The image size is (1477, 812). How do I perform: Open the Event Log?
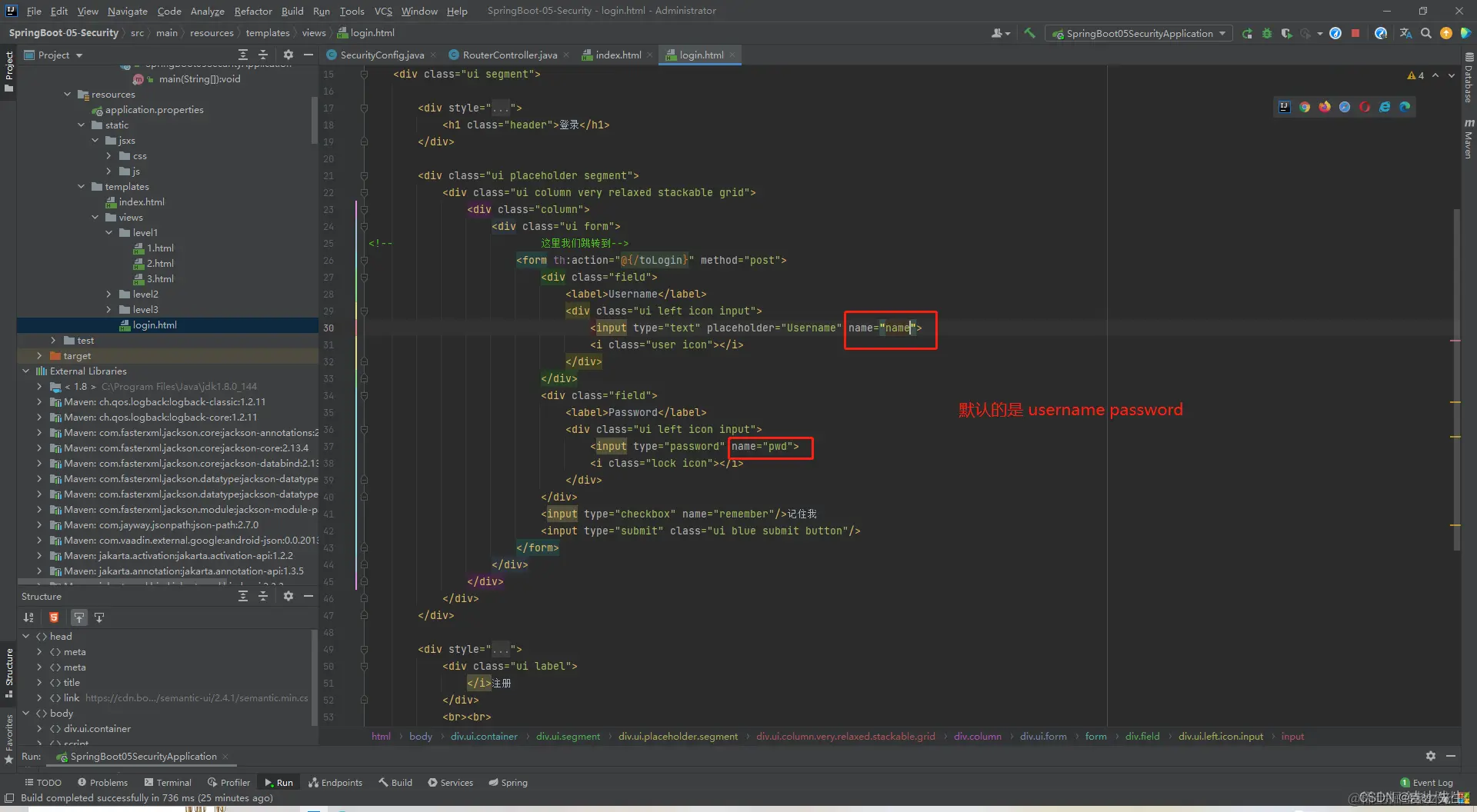click(x=1427, y=783)
